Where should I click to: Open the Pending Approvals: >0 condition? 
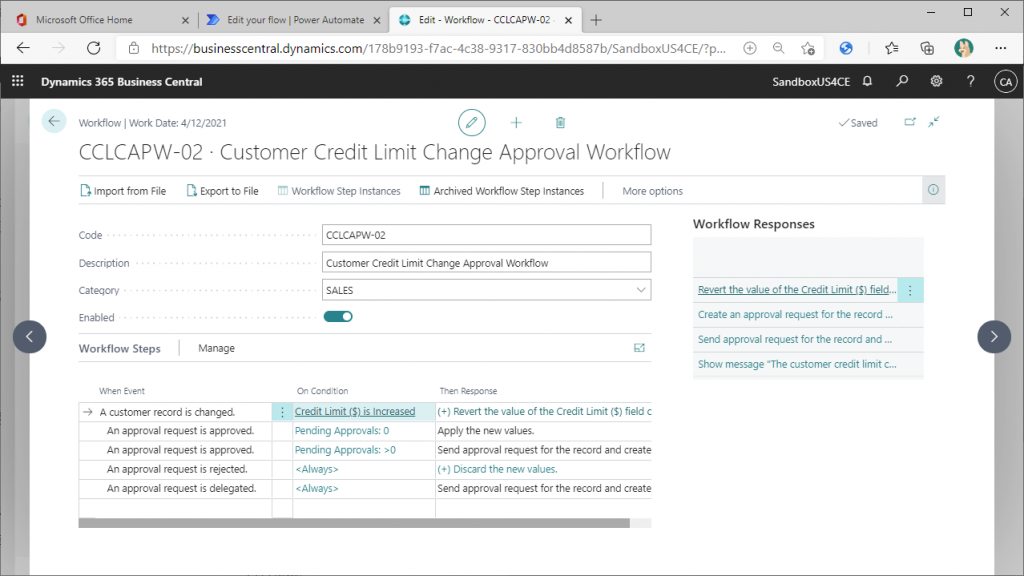(x=345, y=449)
